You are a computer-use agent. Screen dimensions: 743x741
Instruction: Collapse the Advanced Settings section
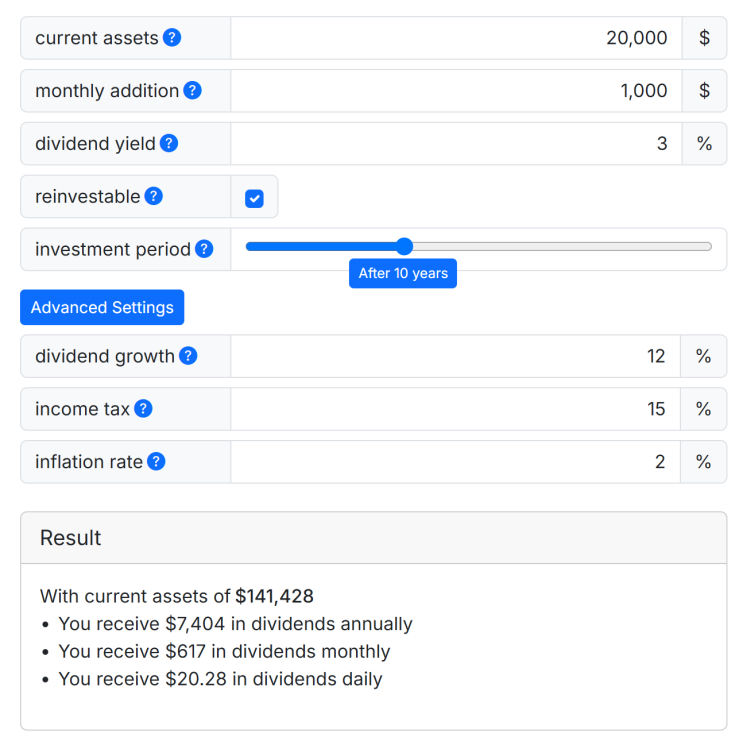(102, 308)
